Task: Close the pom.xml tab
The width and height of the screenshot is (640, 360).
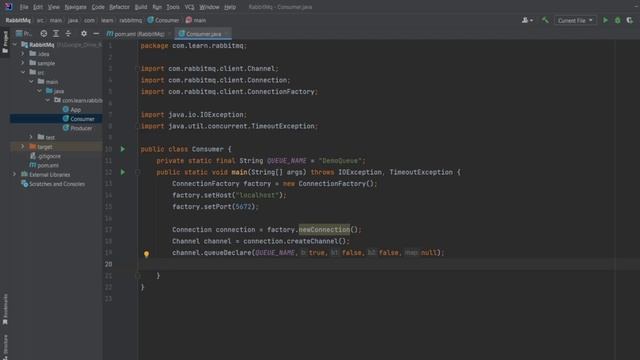Action: click(x=169, y=34)
